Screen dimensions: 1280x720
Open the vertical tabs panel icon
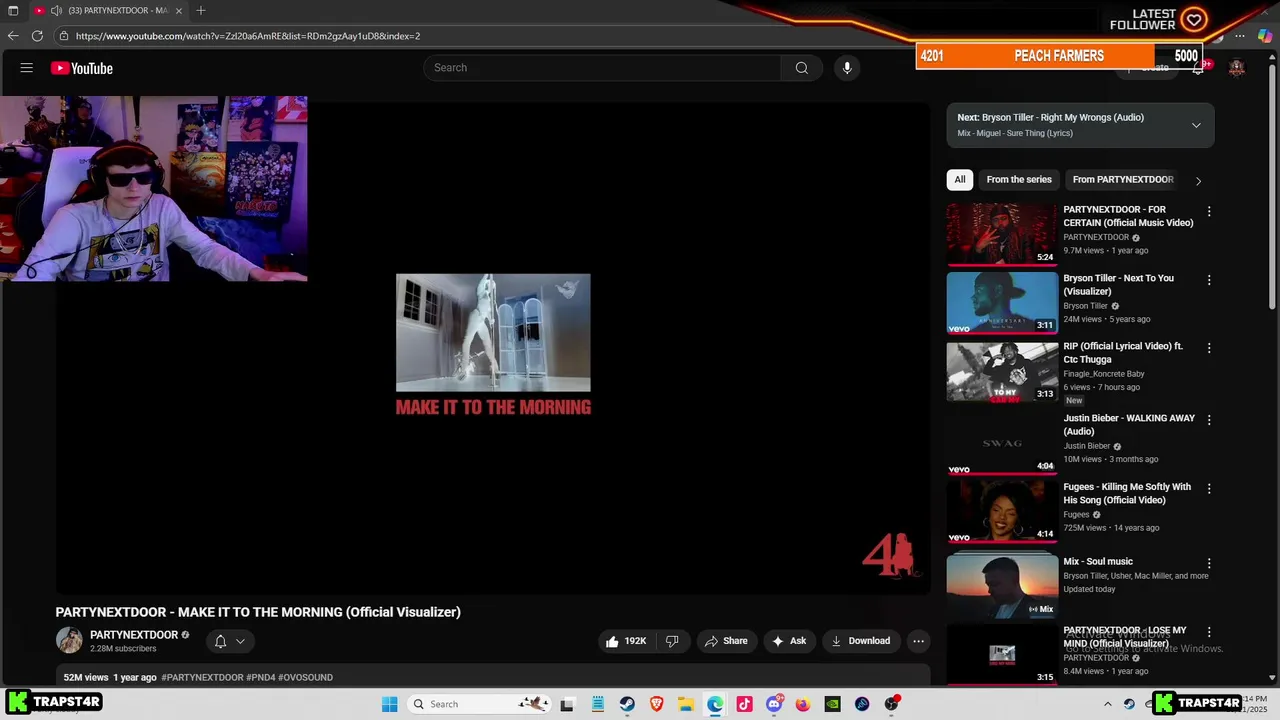tap(13, 10)
